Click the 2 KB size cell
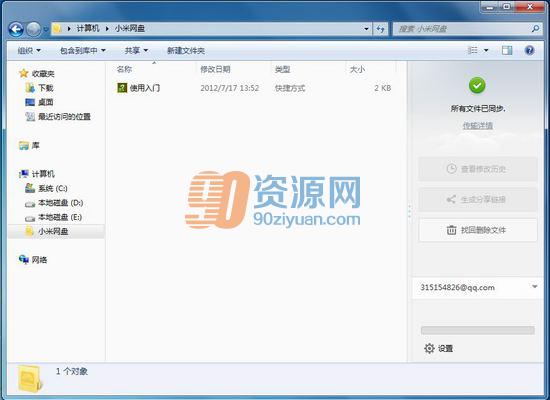This screenshot has height=400, width=550. (x=382, y=88)
